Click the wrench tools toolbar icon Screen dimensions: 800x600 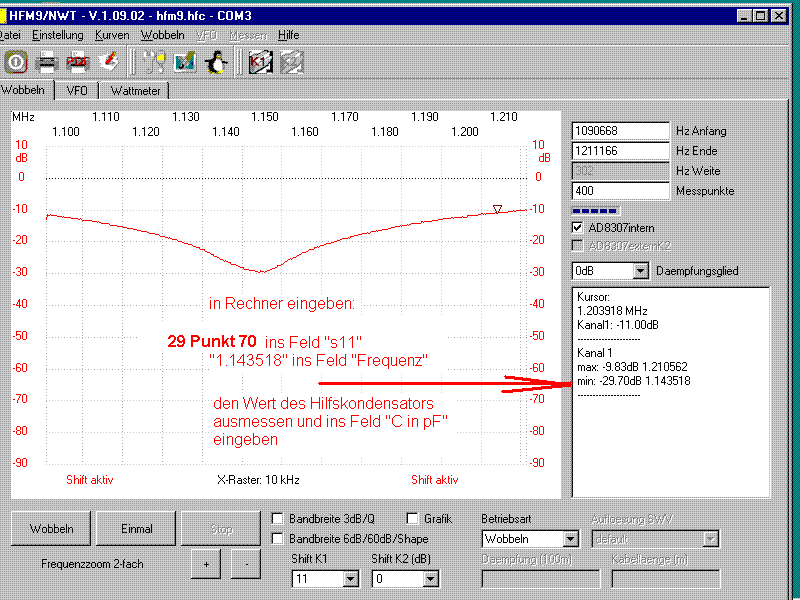153,62
